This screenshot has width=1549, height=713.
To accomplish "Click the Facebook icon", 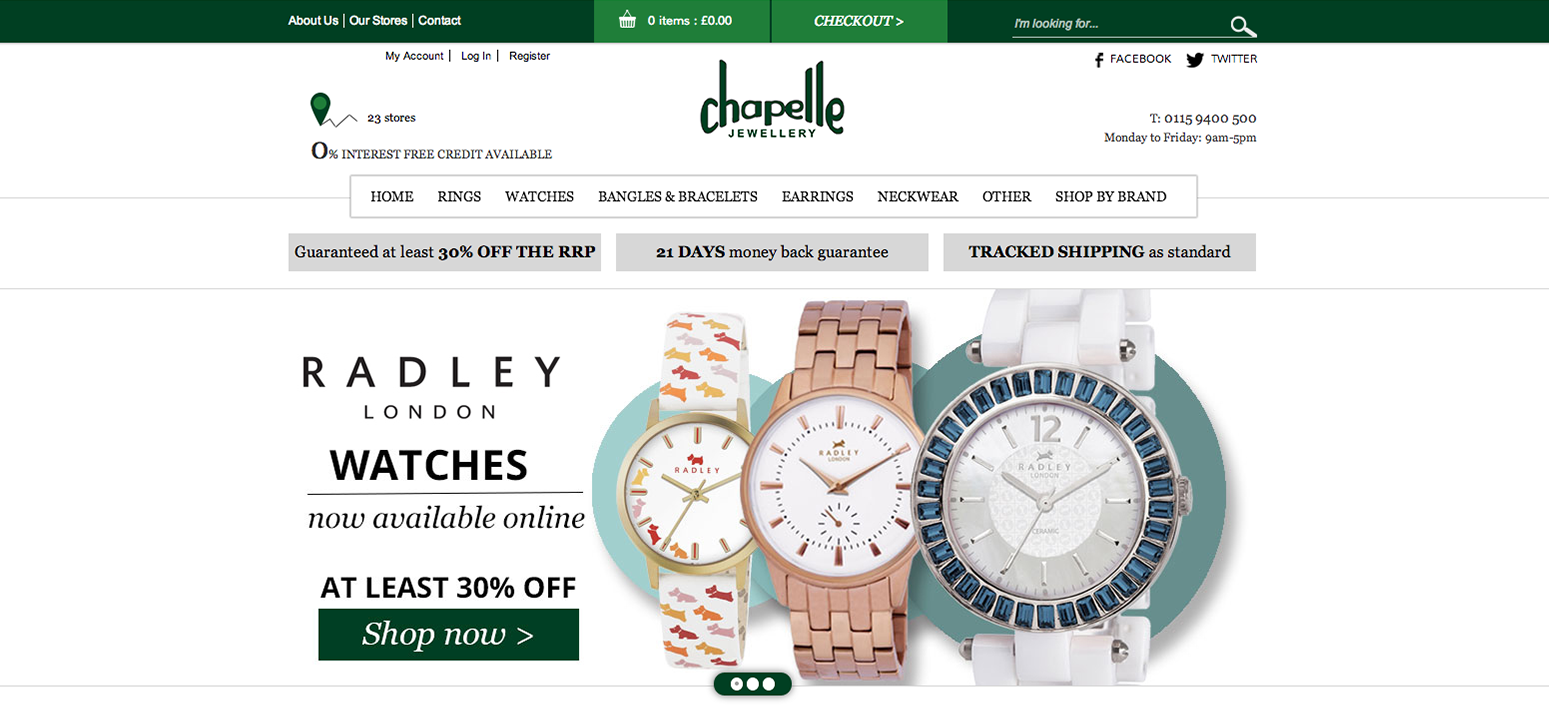I will tap(1099, 60).
